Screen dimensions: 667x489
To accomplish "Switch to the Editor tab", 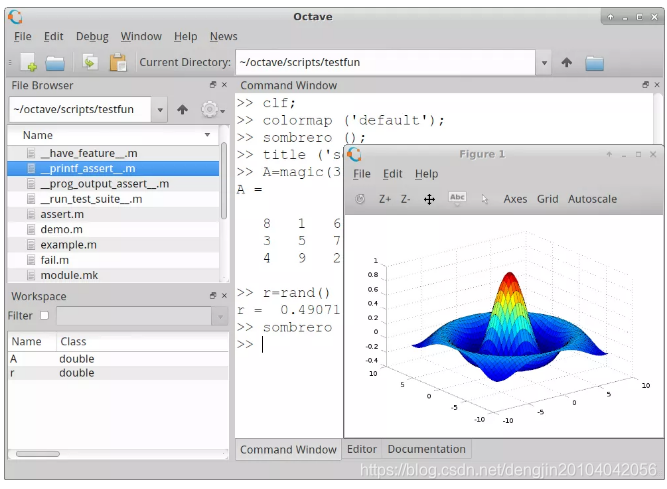I will coord(362,449).
